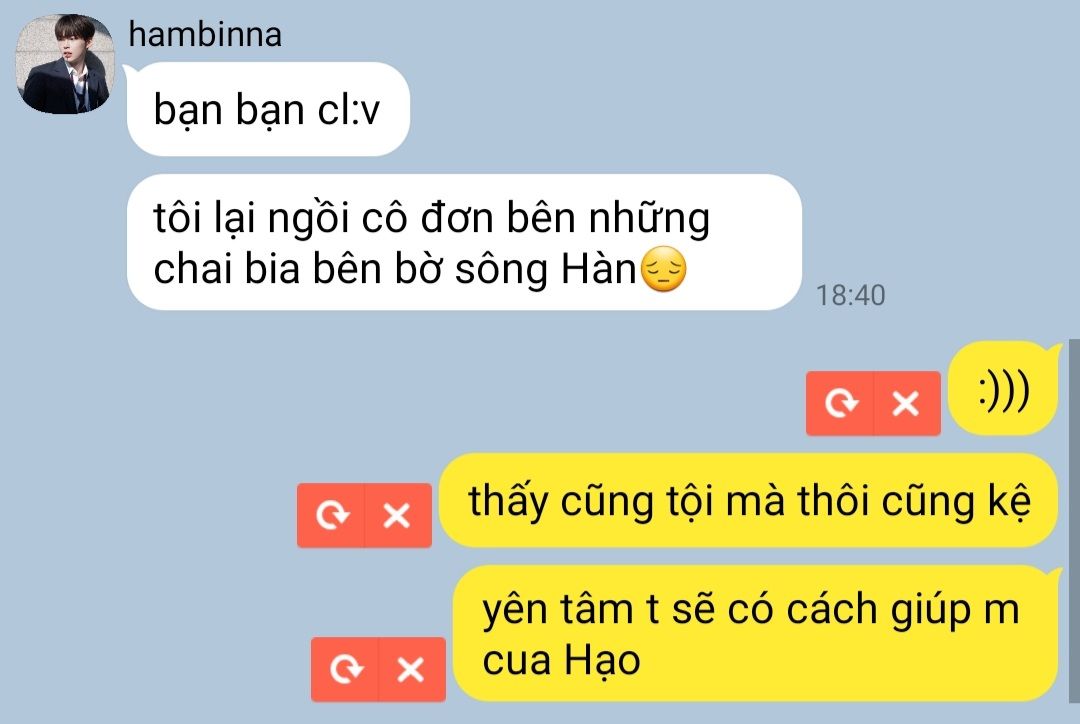1080x724 pixels.
Task: Click the word "Hàn" in the message
Action: [x=599, y=269]
